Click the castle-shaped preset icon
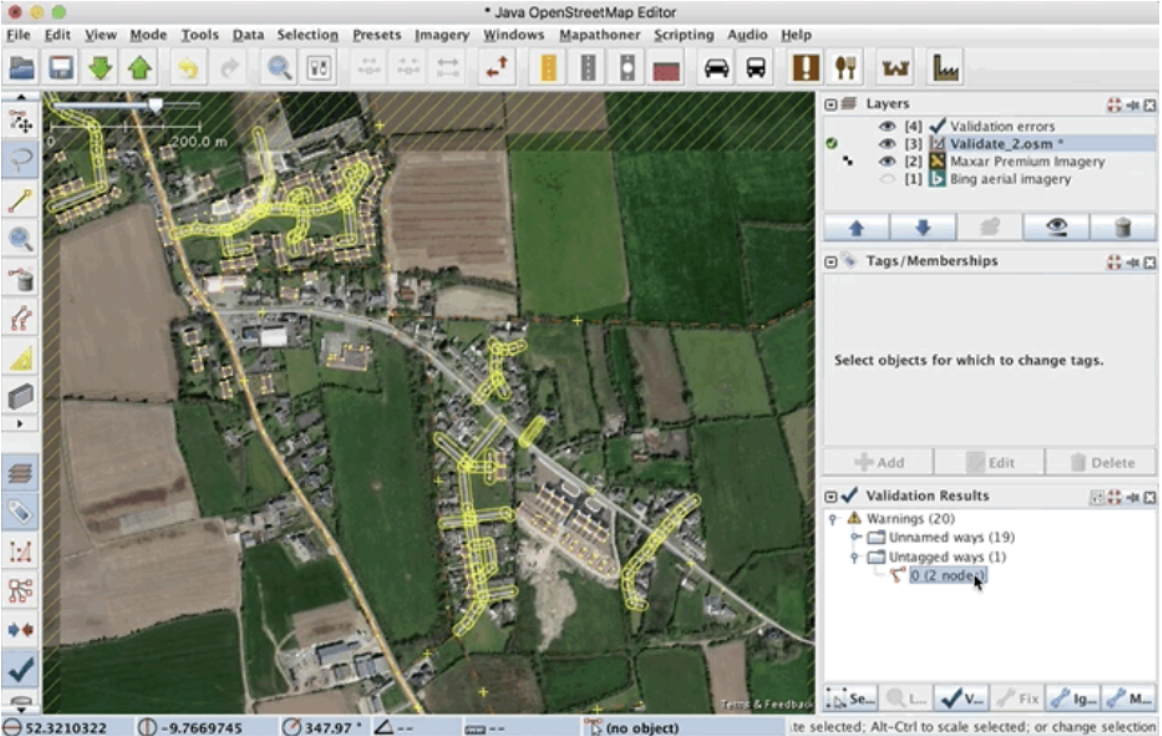This screenshot has width=1162, height=736. tap(895, 68)
